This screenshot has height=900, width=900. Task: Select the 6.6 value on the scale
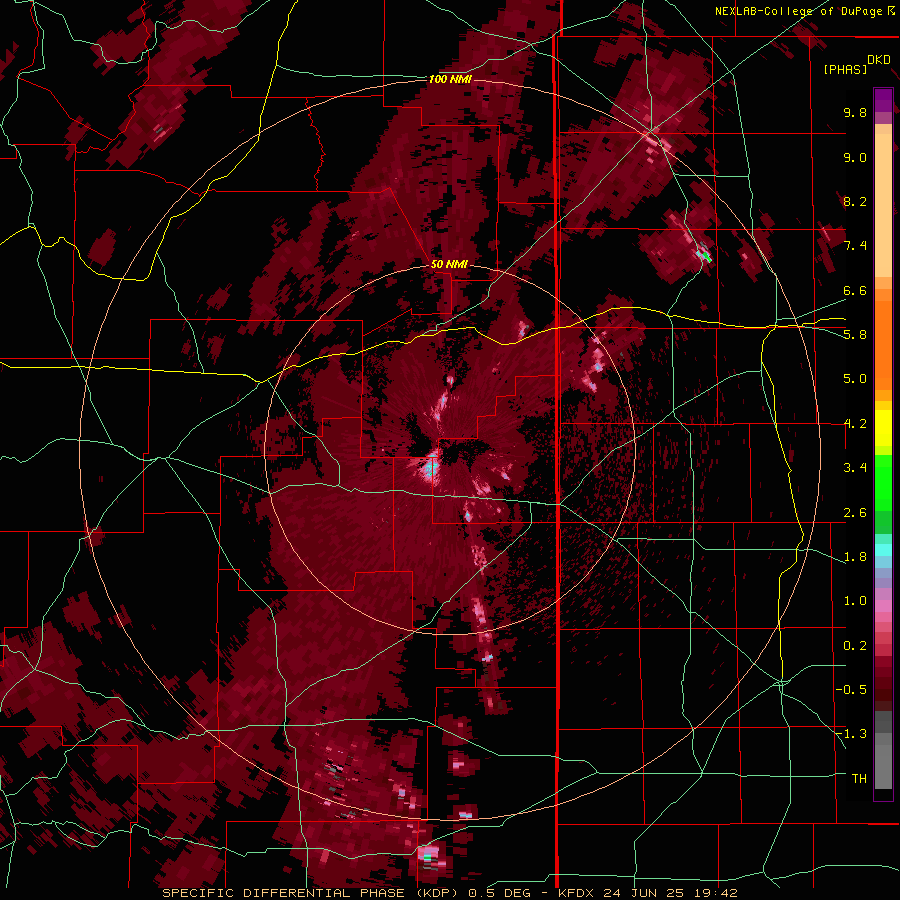coord(855,290)
